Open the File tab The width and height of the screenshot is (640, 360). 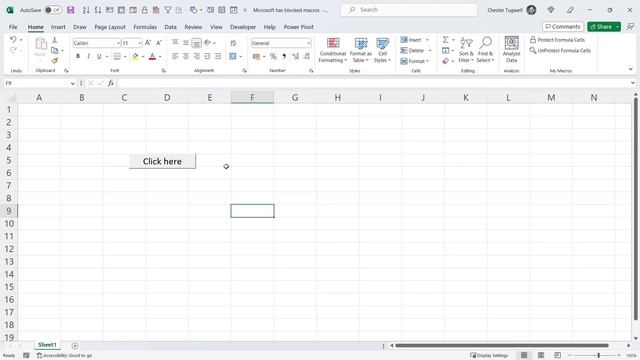(x=13, y=27)
